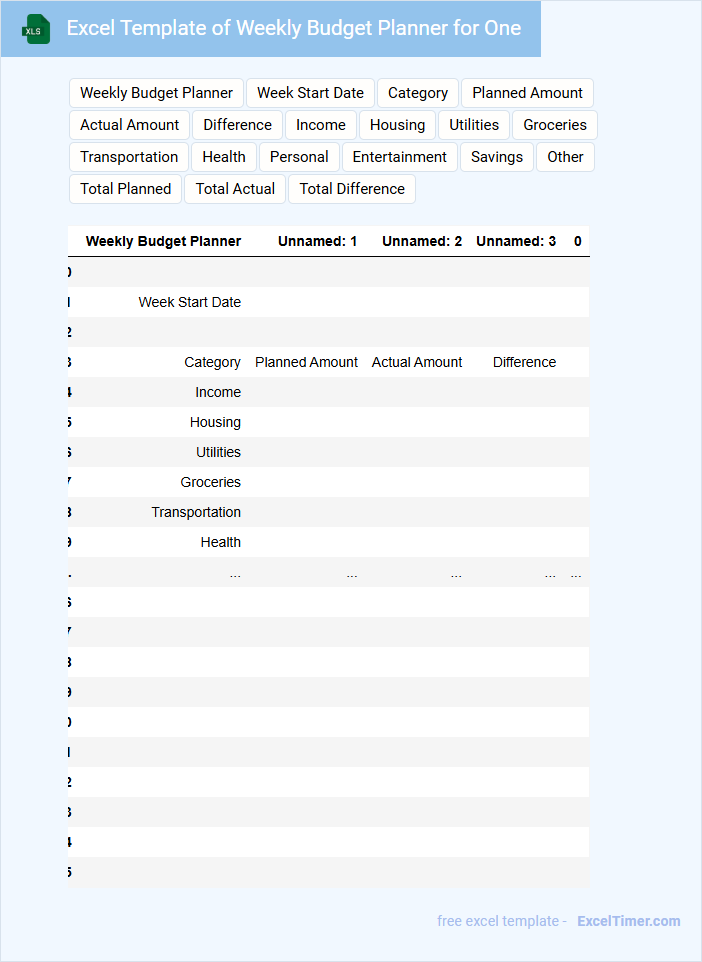702x962 pixels.
Task: Click the 'free excel template -' footer text
Action: [501, 921]
